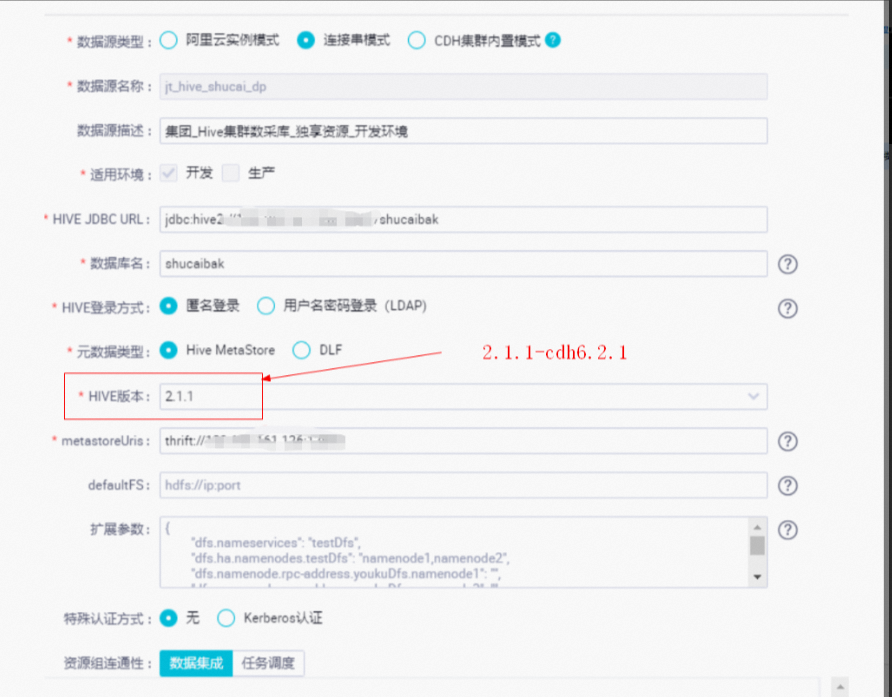Select 连接串模式 radio option
Viewport: 892px width, 697px height.
pos(305,40)
